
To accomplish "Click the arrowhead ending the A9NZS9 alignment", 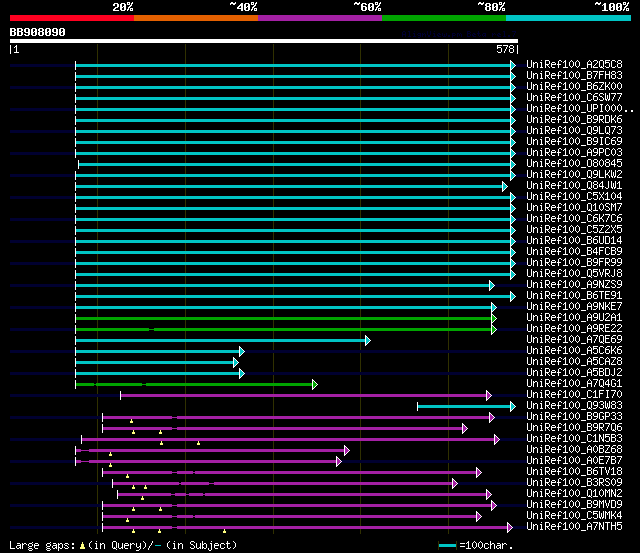I will [492, 286].
